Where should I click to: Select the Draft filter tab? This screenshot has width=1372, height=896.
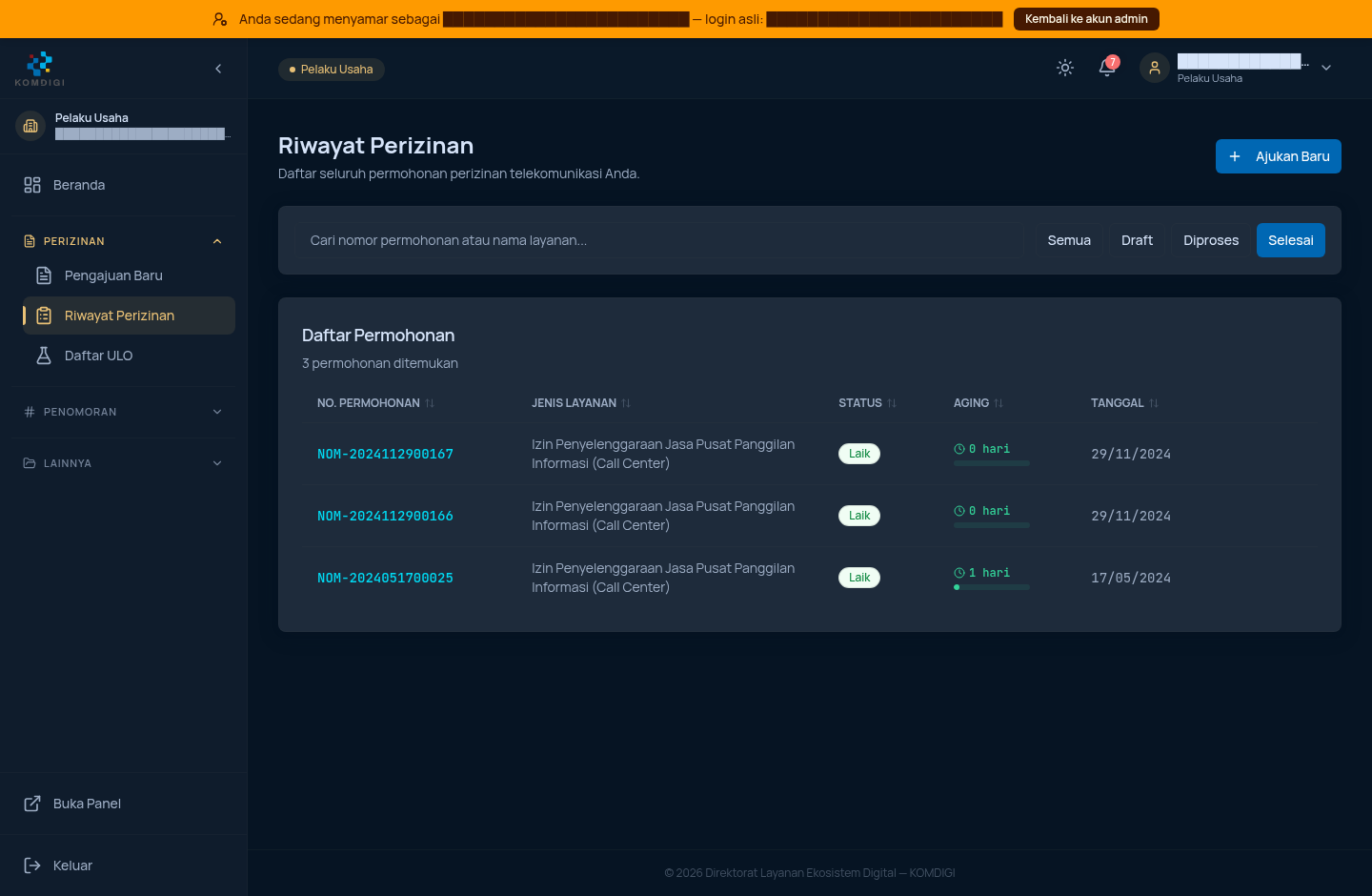point(1137,240)
